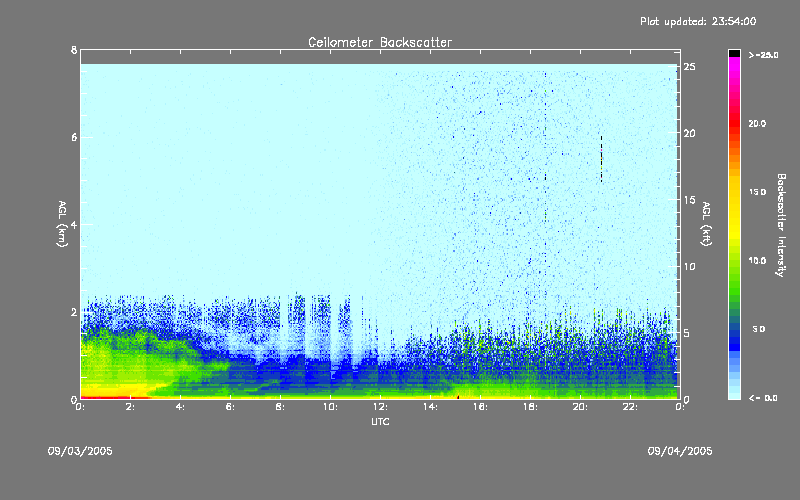Click the 20 kft tick on right axis
This screenshot has width=800, height=500.
[x=689, y=133]
